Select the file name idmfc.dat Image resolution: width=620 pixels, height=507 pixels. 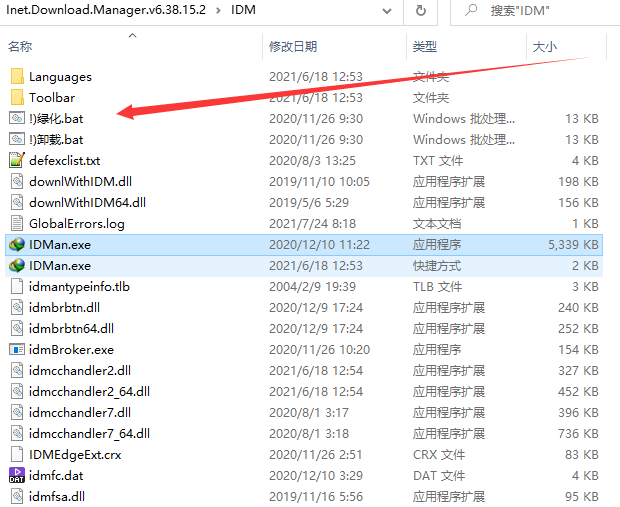[56, 475]
